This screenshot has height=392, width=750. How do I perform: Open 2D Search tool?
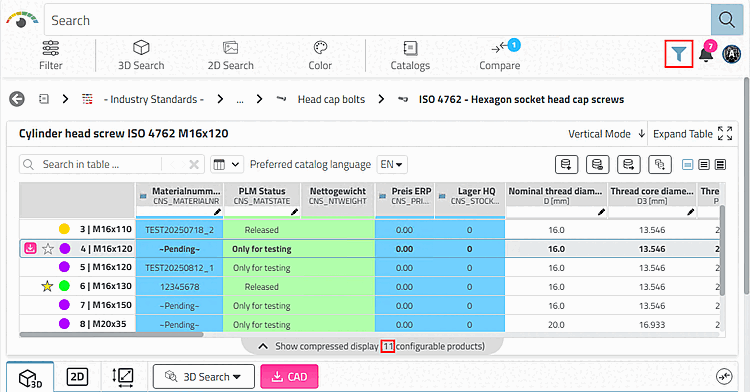point(231,55)
